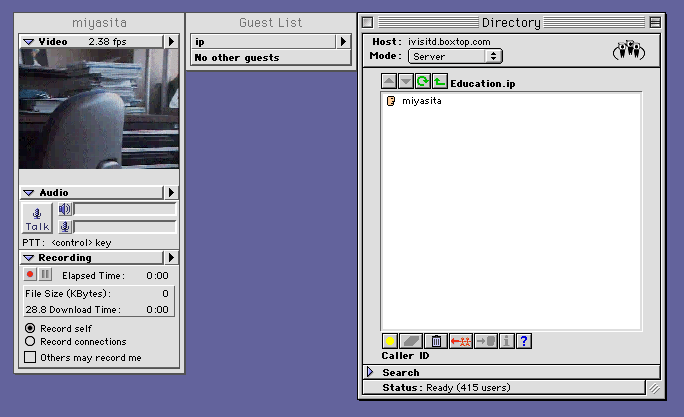The height and width of the screenshot is (417, 684).
Task: Select miyasita in the directory list
Action: [422, 101]
